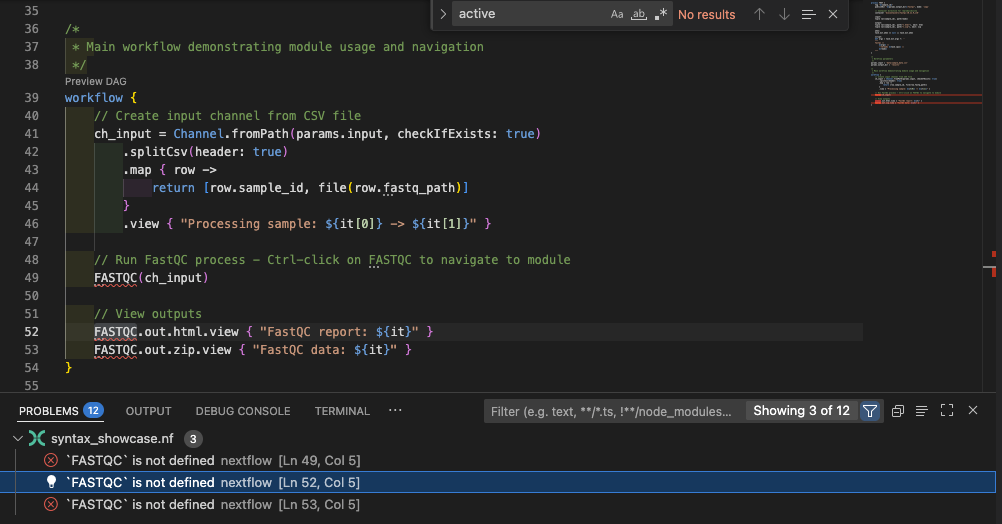Open additional panel views ellipsis

tap(395, 411)
